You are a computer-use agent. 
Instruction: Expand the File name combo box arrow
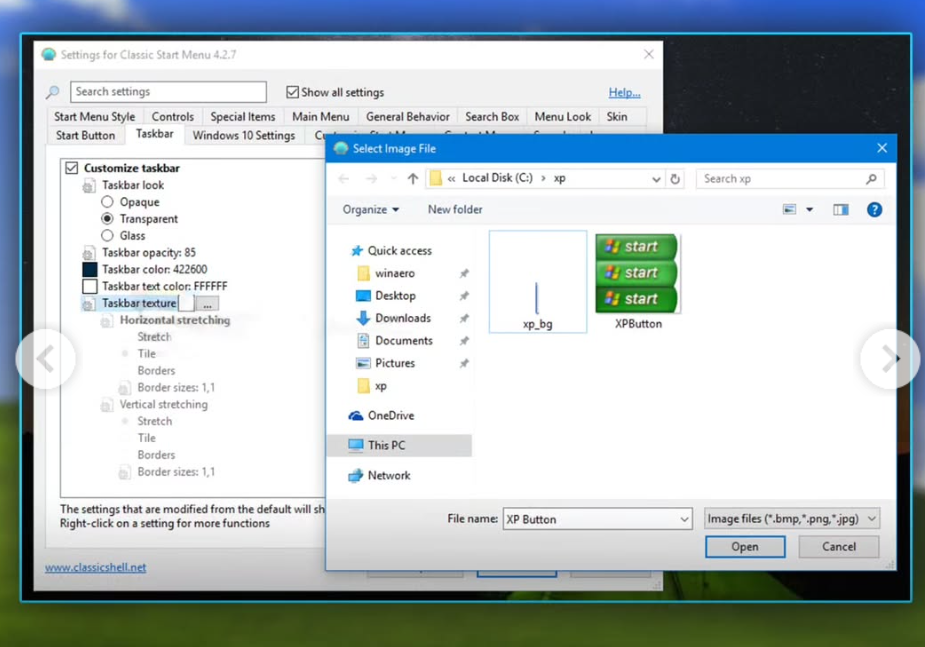tap(684, 520)
